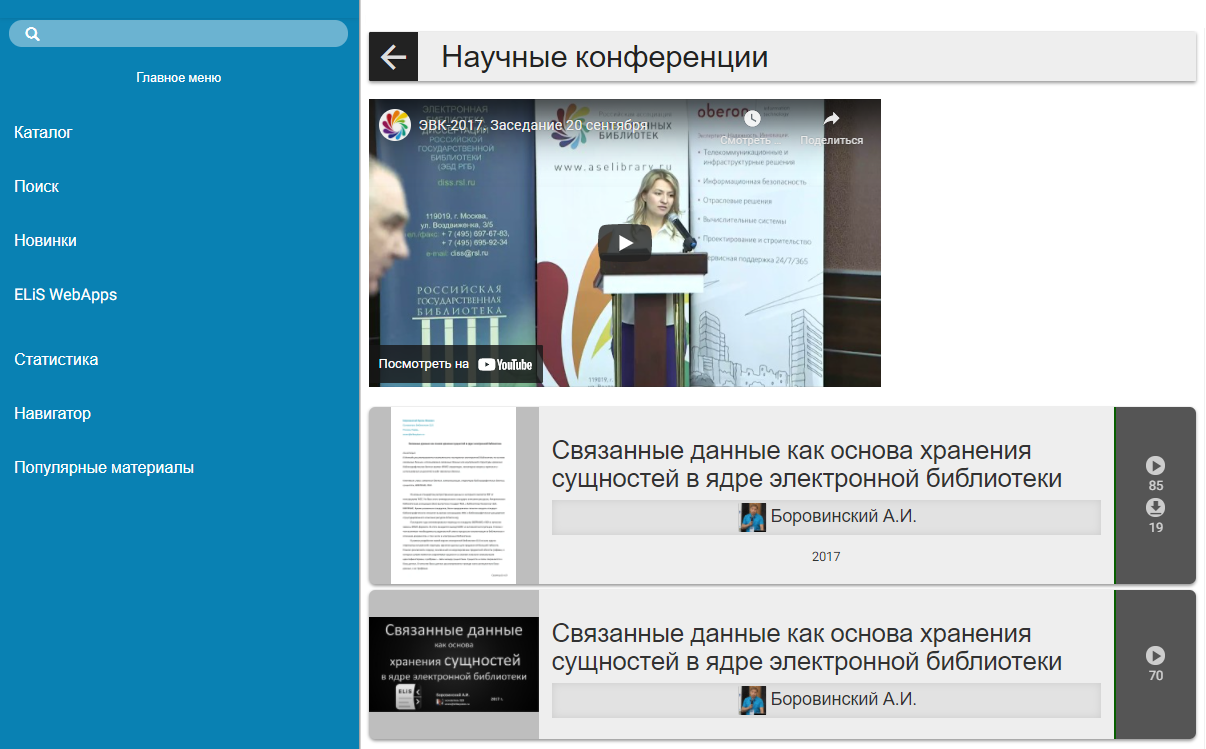The height and width of the screenshot is (749, 1206).
Task: Click the back arrow next to Научные конференции
Action: click(393, 57)
